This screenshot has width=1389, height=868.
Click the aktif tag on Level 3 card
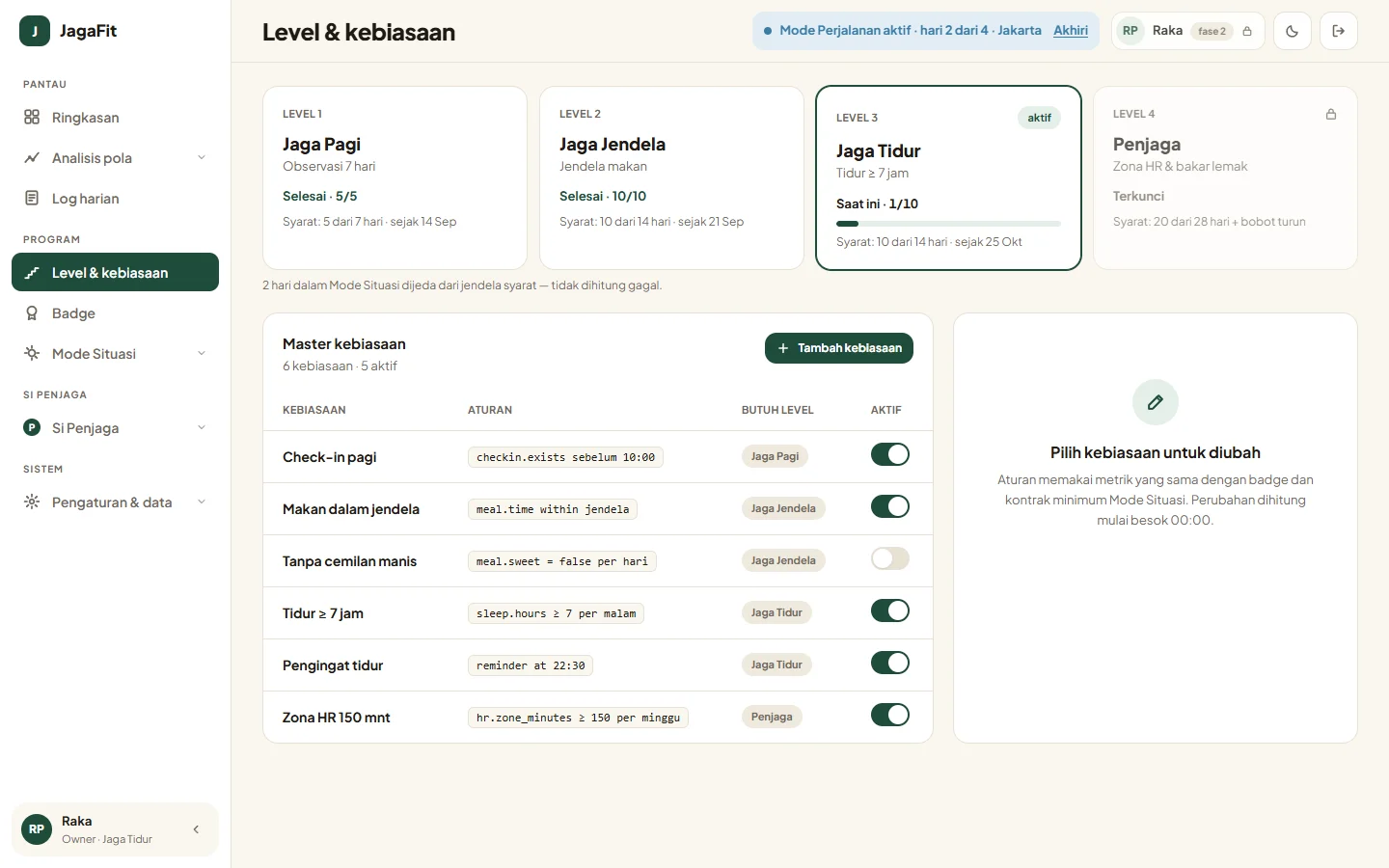click(1039, 118)
